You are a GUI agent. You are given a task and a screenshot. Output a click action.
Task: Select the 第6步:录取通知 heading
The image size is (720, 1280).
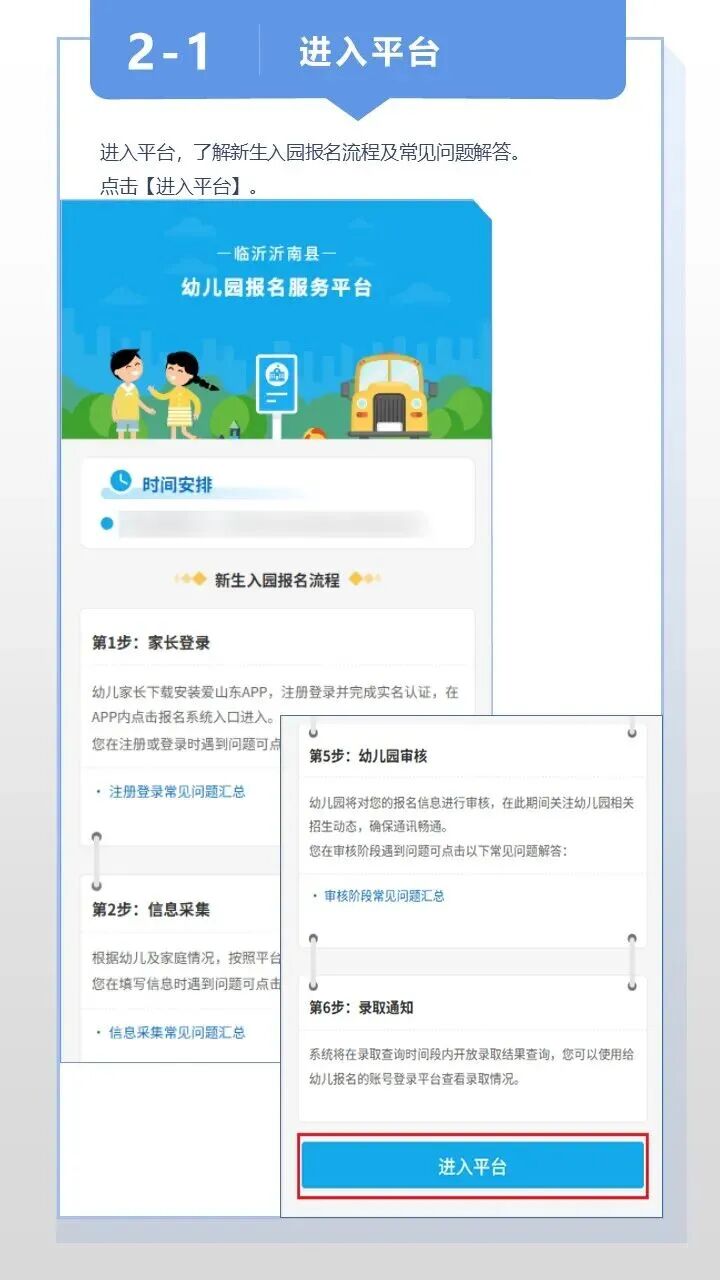pos(361,1007)
